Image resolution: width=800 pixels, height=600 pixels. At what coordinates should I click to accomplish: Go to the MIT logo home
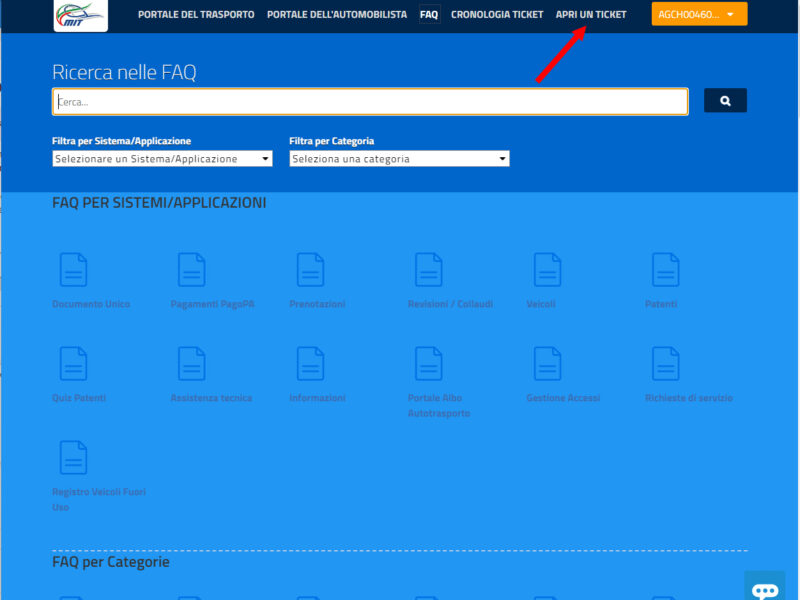pos(81,15)
